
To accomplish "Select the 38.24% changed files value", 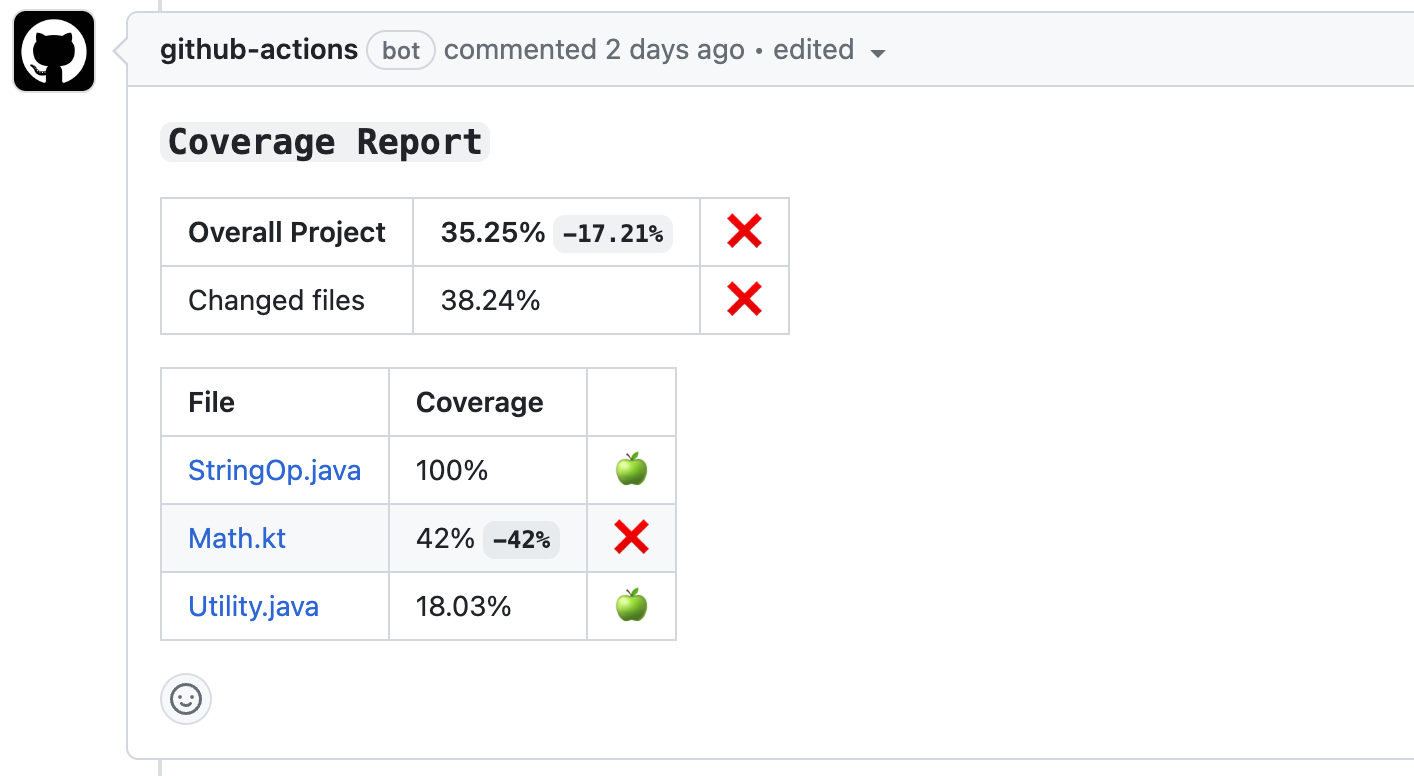I will click(x=491, y=300).
